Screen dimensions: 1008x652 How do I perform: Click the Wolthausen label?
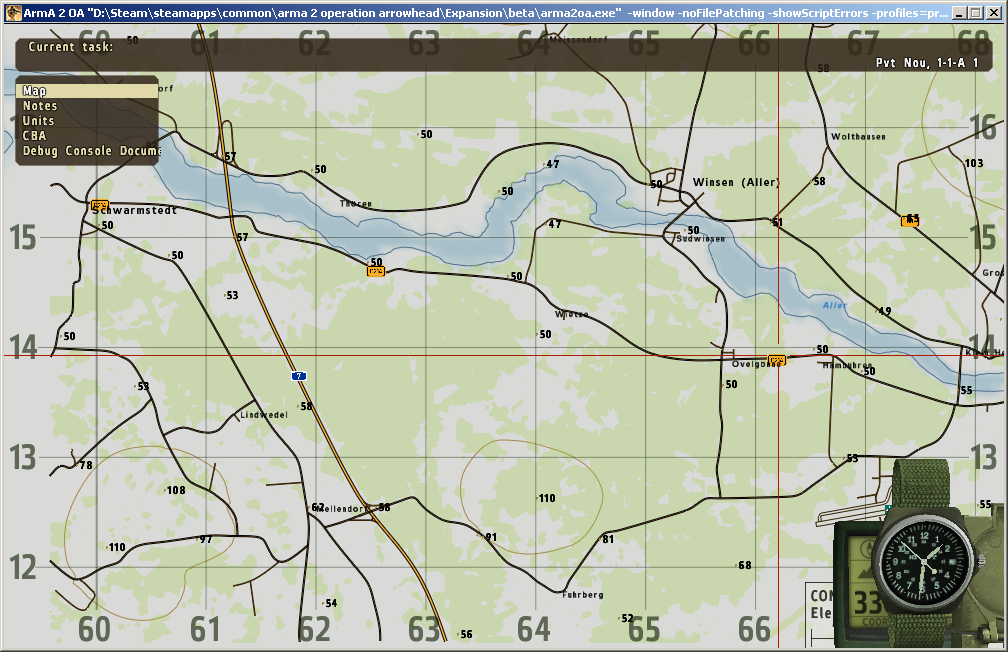coord(858,136)
